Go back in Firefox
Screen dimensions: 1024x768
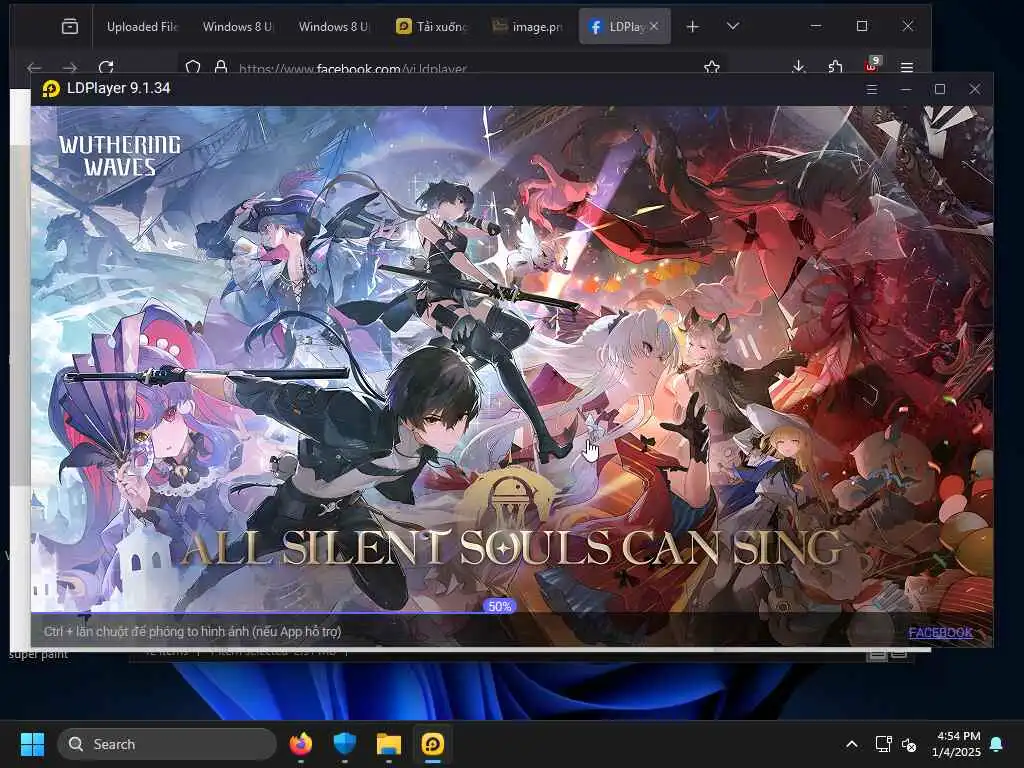tap(34, 67)
